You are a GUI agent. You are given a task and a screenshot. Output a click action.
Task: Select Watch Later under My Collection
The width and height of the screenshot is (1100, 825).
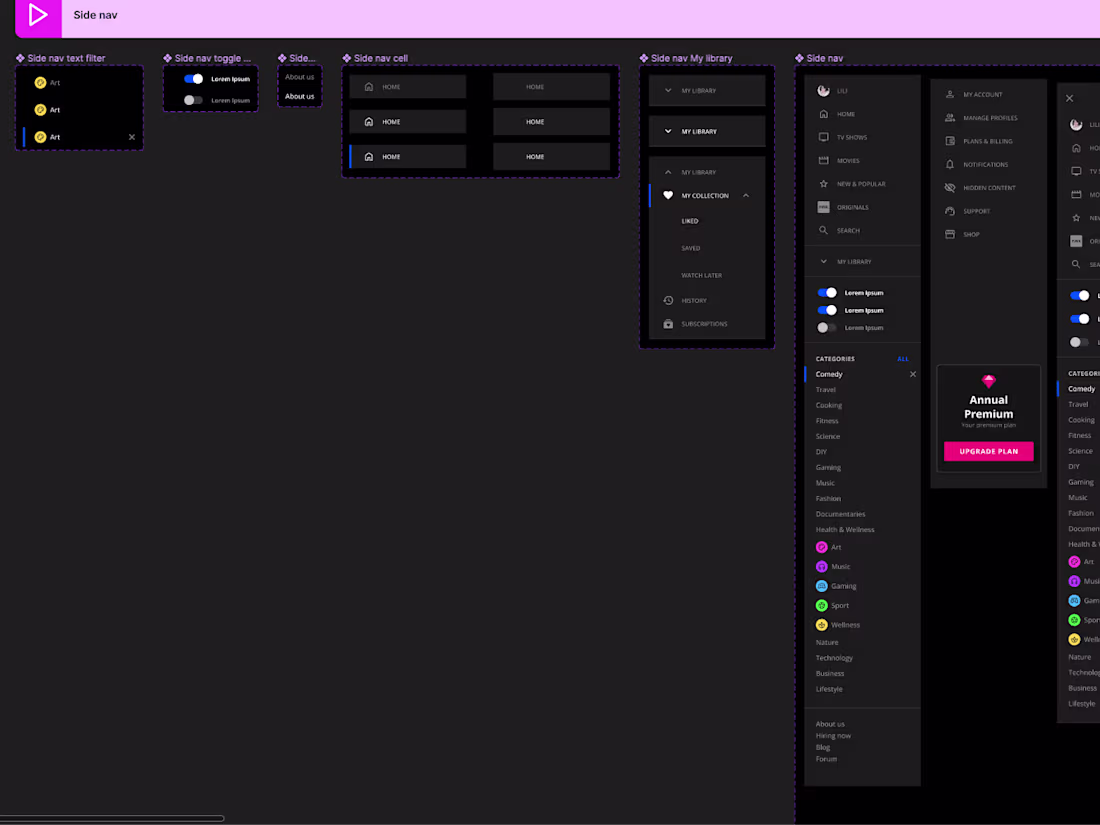coord(702,276)
